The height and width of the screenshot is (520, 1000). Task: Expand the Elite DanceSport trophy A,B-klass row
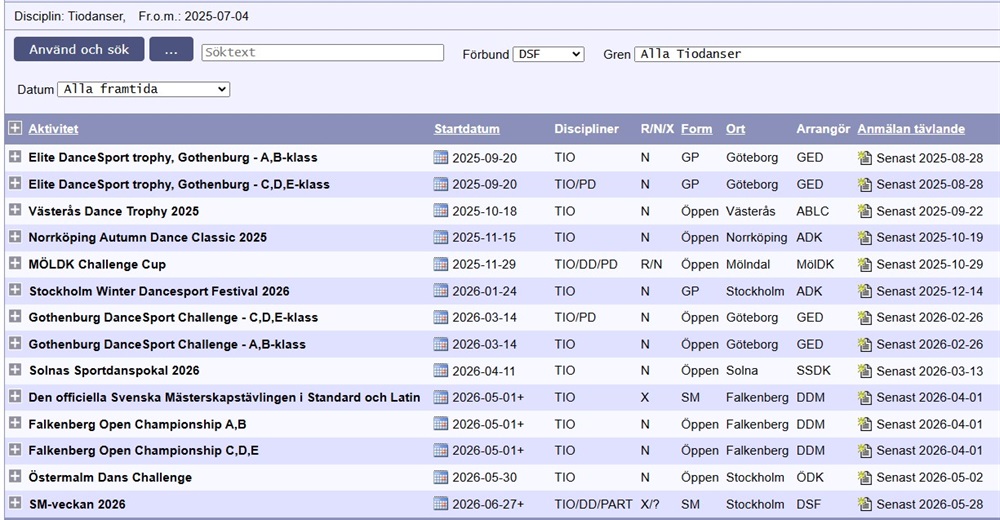click(15, 157)
